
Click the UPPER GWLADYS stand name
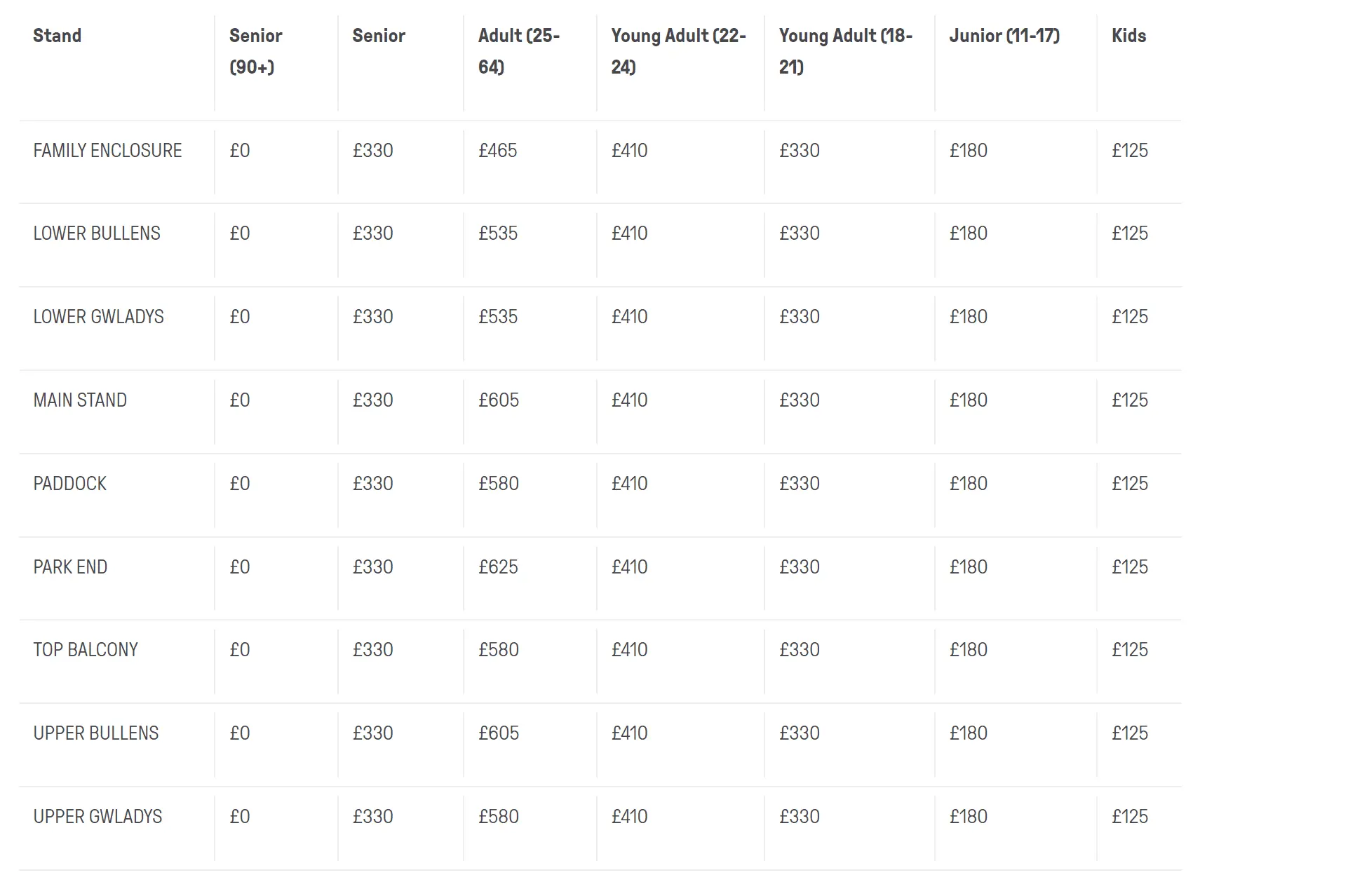[x=97, y=817]
